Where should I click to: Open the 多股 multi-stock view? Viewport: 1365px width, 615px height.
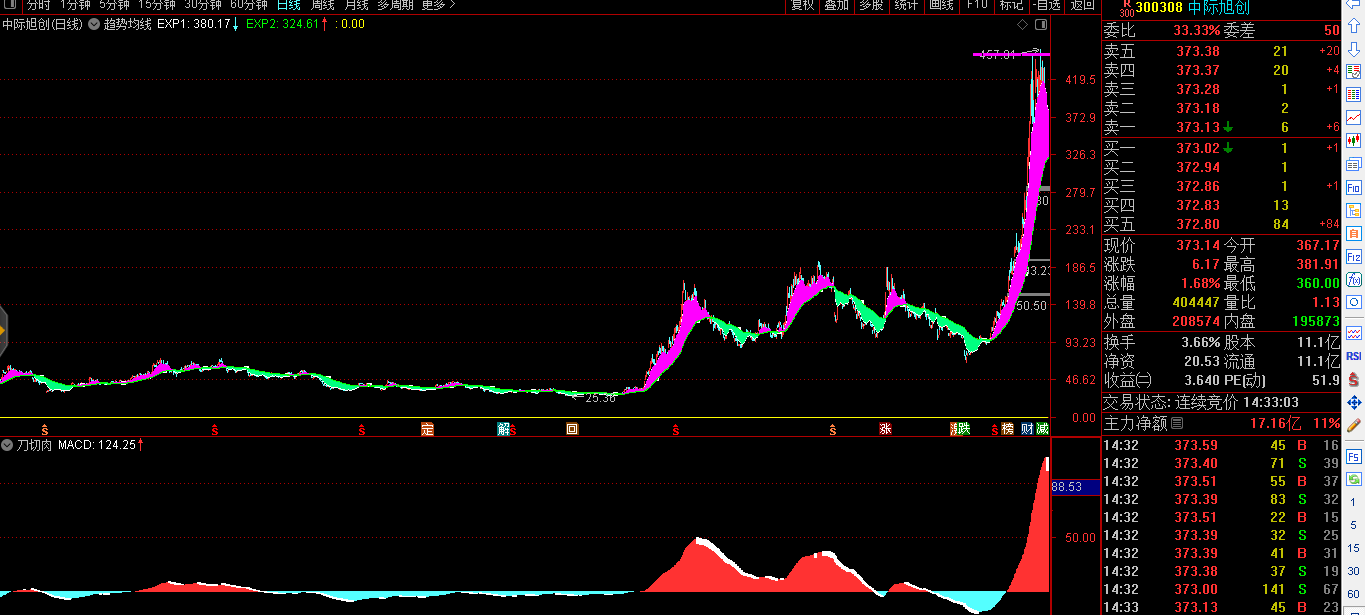point(871,5)
